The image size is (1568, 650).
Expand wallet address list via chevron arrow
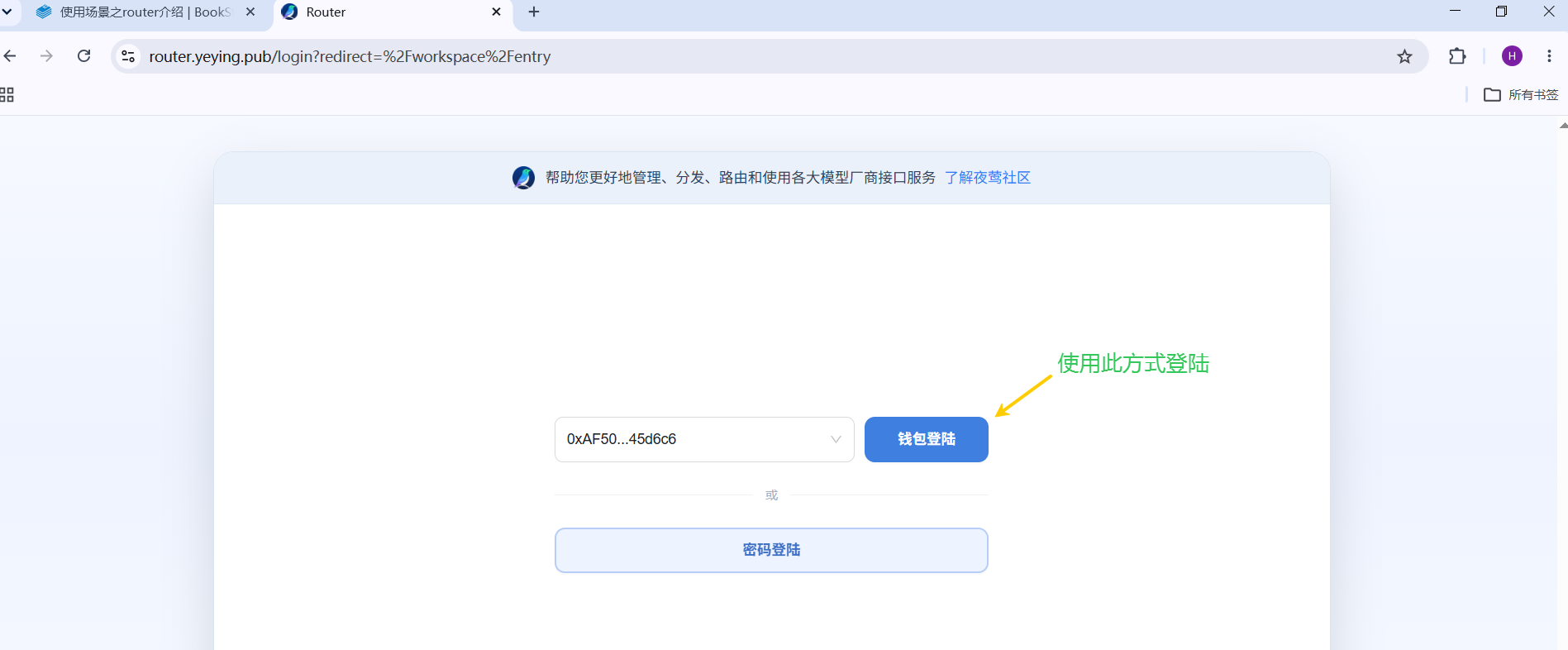(x=836, y=439)
